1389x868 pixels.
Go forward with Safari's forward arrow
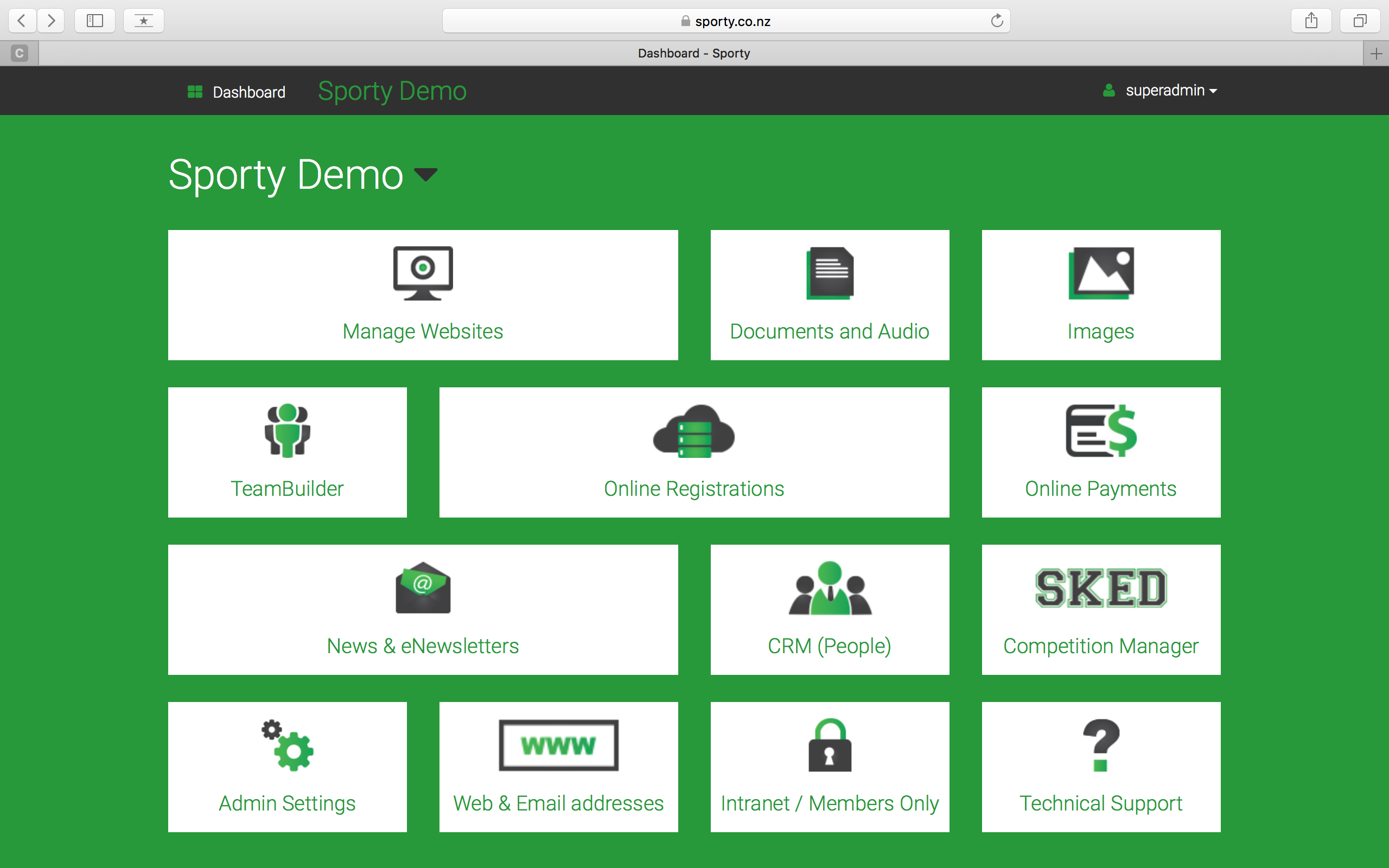[51, 21]
